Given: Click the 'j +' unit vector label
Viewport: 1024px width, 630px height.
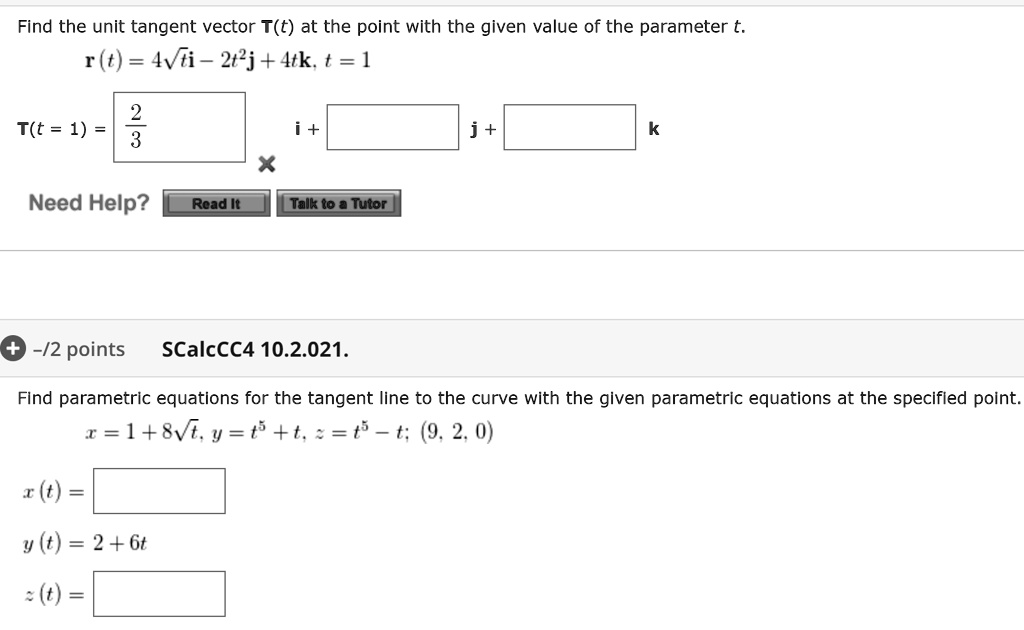Looking at the screenshot, I should [x=483, y=129].
